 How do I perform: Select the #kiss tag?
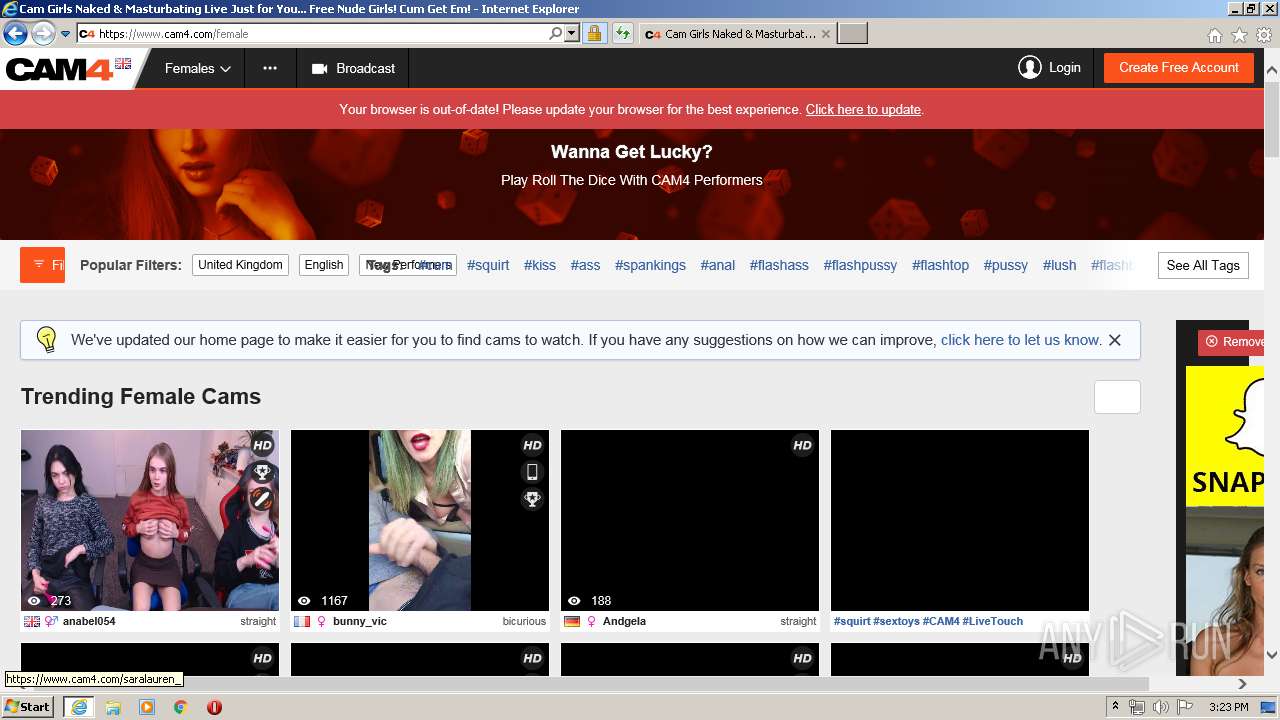pyautogui.click(x=540, y=265)
